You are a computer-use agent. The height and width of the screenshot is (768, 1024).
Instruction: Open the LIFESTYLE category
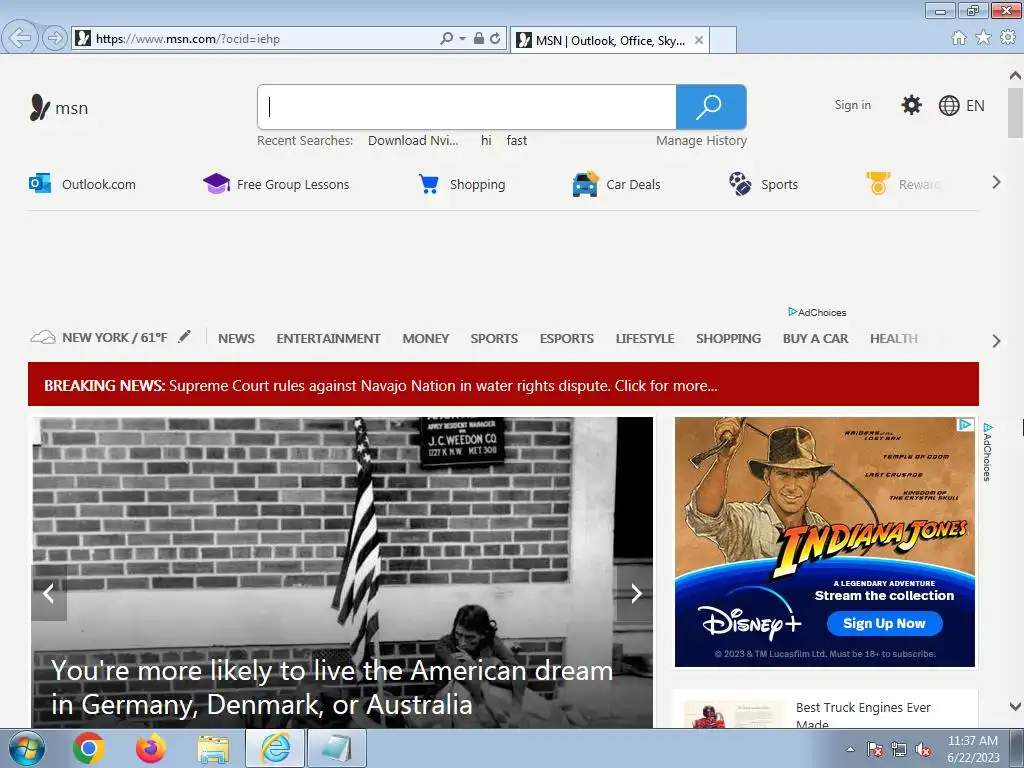tap(645, 338)
